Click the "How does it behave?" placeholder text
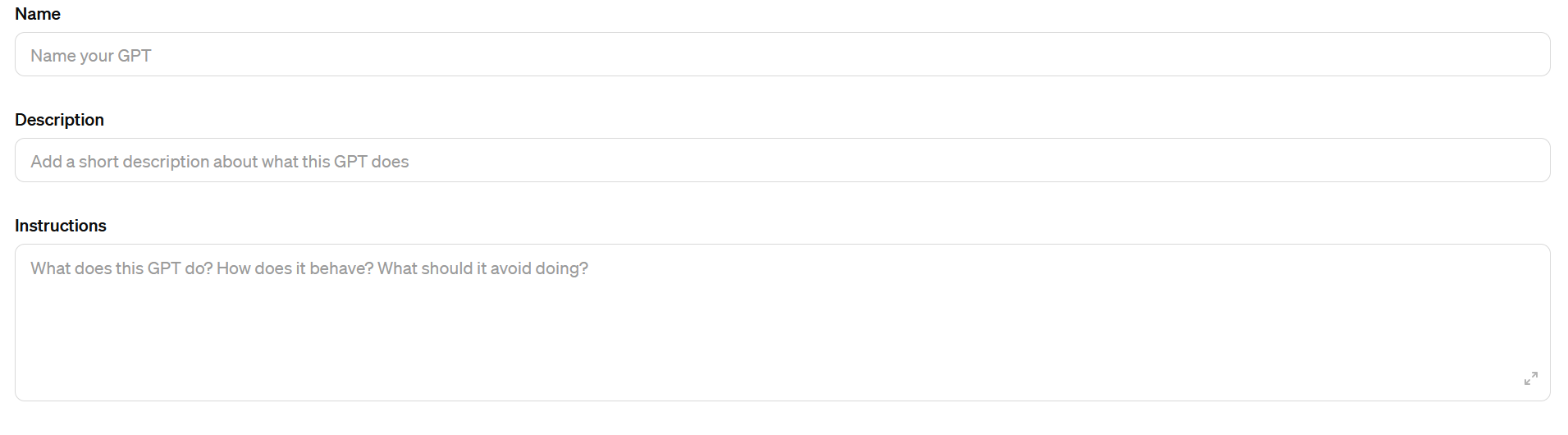 [x=294, y=268]
